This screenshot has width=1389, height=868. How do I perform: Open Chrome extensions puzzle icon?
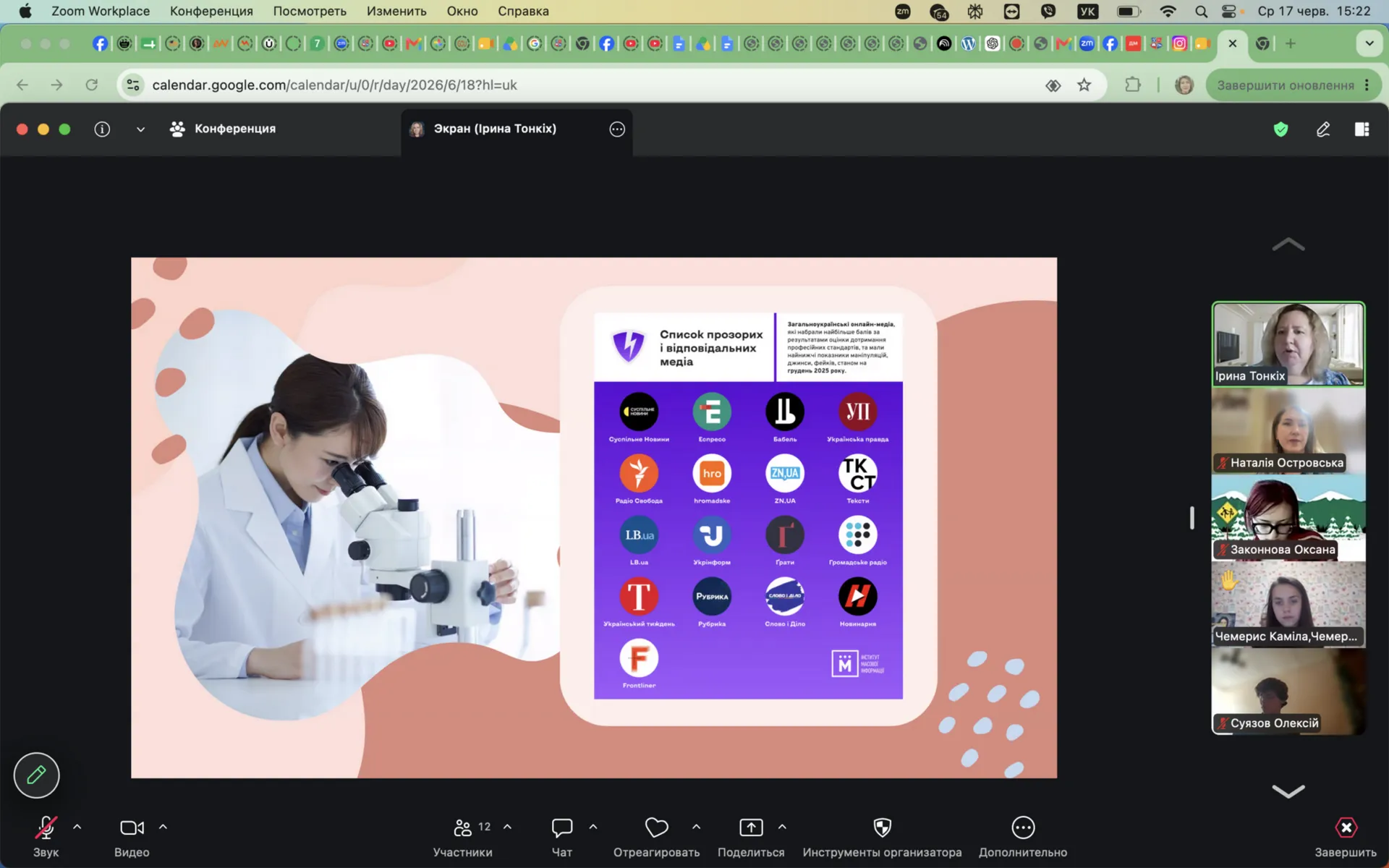tap(1133, 85)
